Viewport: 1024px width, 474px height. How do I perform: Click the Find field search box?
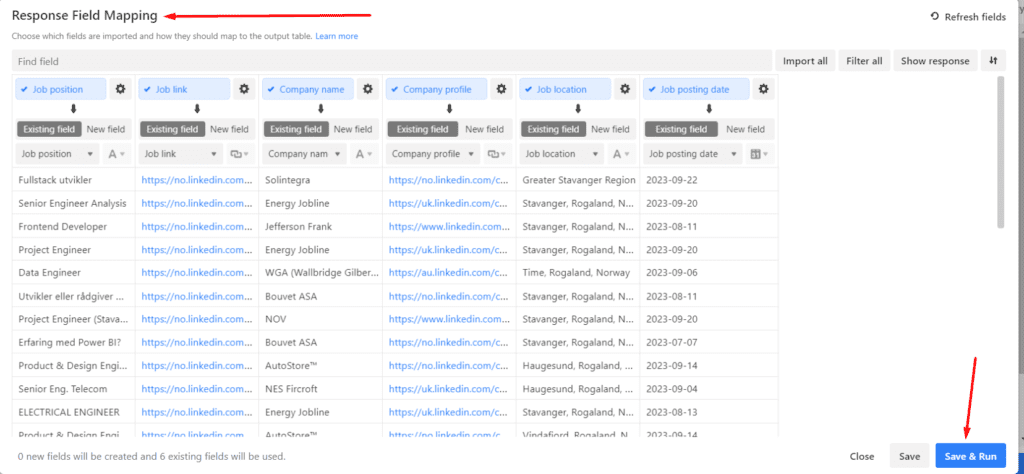pos(390,61)
